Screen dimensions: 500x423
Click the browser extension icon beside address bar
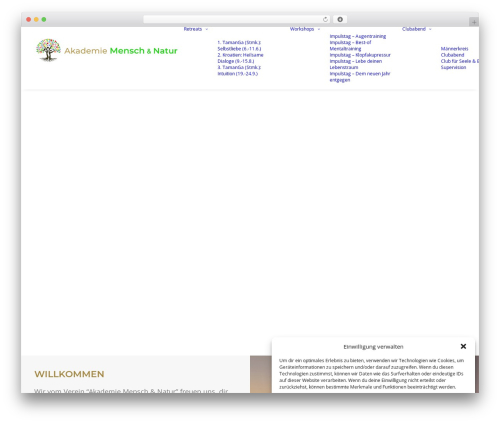click(340, 19)
